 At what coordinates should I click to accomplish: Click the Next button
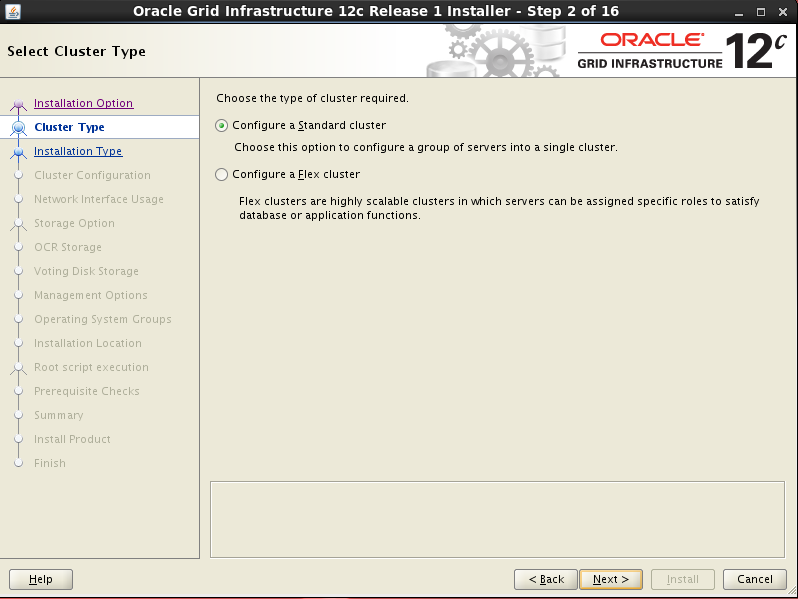[611, 579]
